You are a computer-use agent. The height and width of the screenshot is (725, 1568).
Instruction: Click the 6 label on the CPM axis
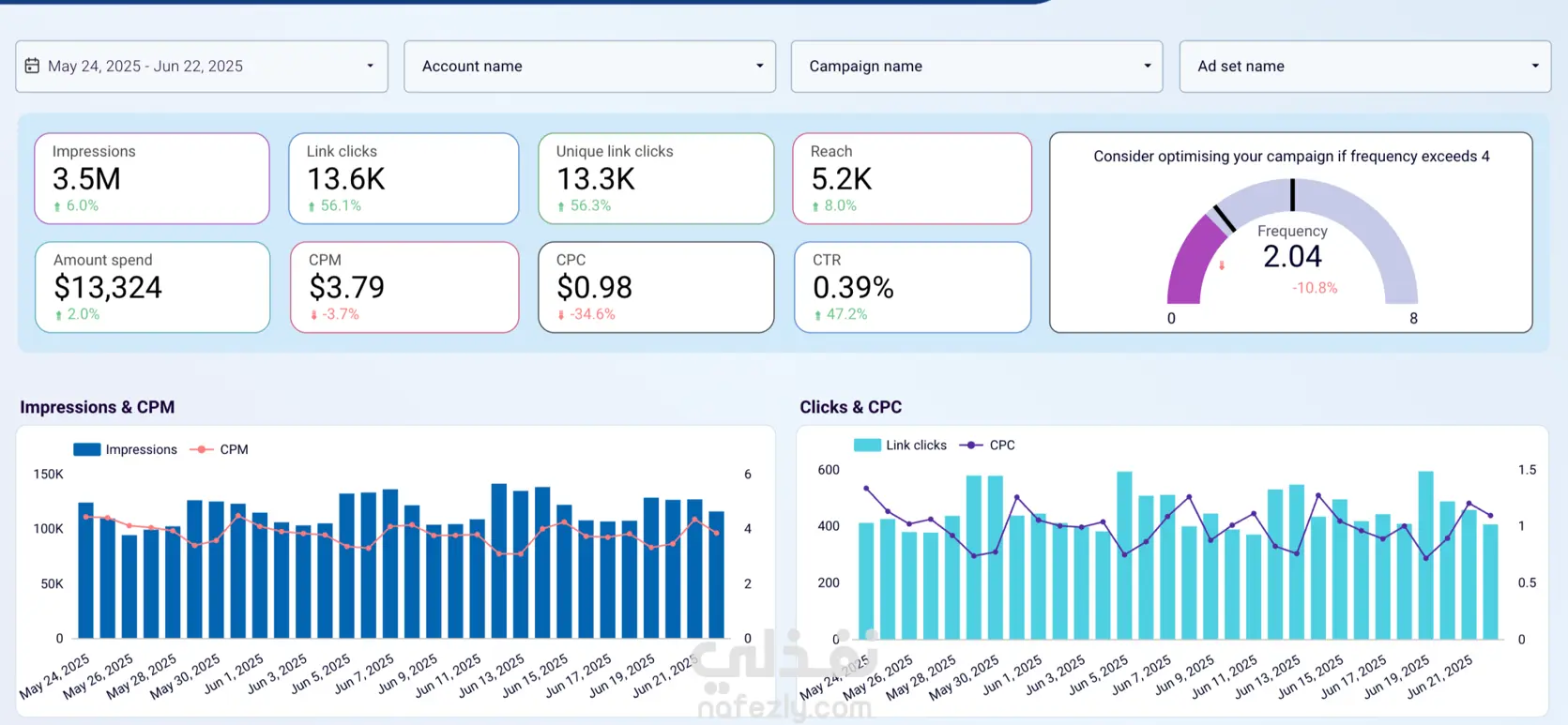(748, 475)
